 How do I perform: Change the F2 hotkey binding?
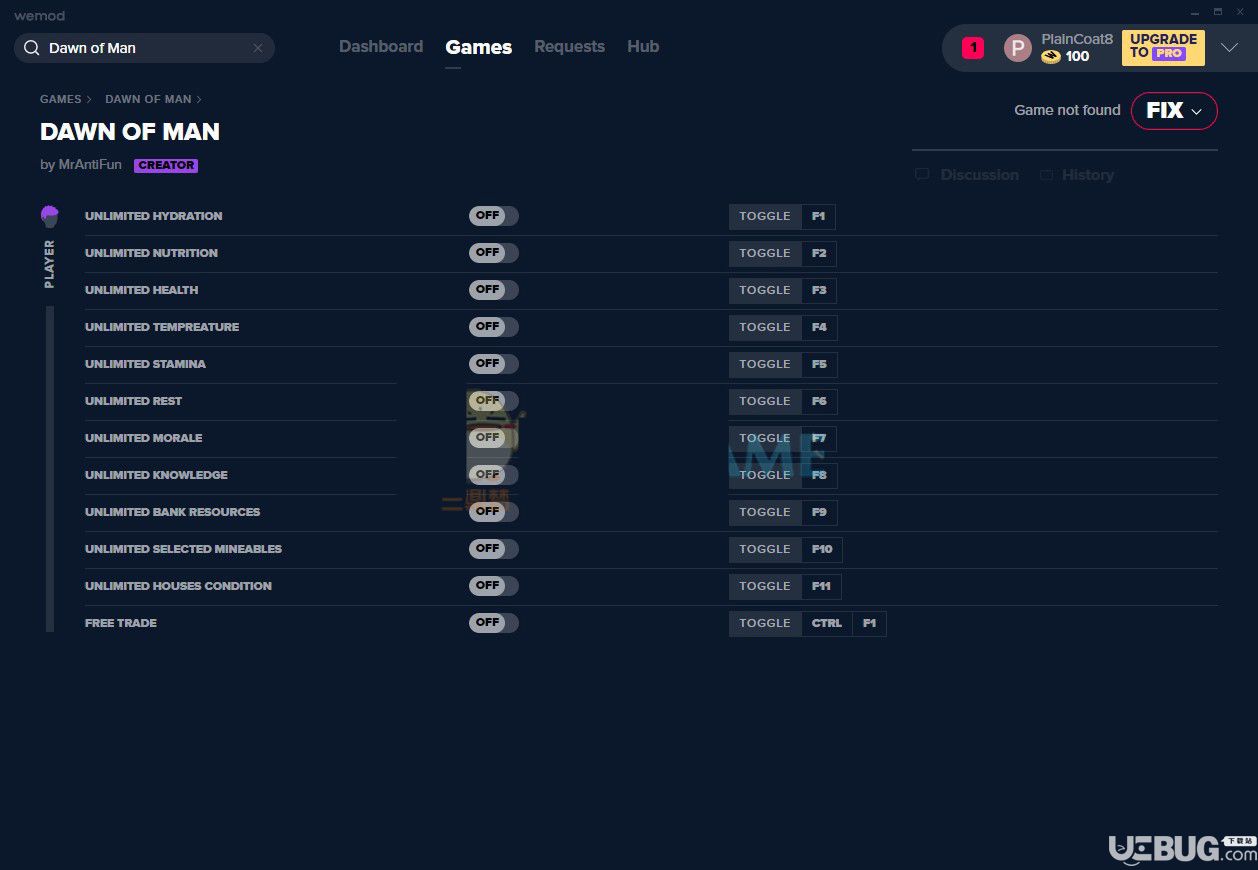tap(819, 254)
